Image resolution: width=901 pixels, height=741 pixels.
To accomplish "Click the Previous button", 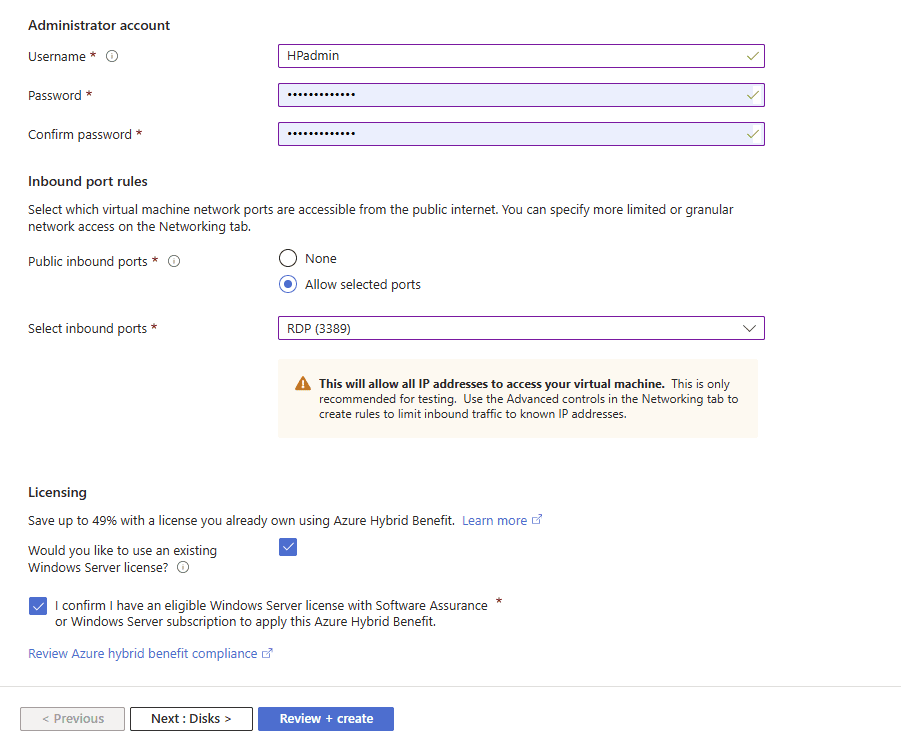I will (72, 719).
